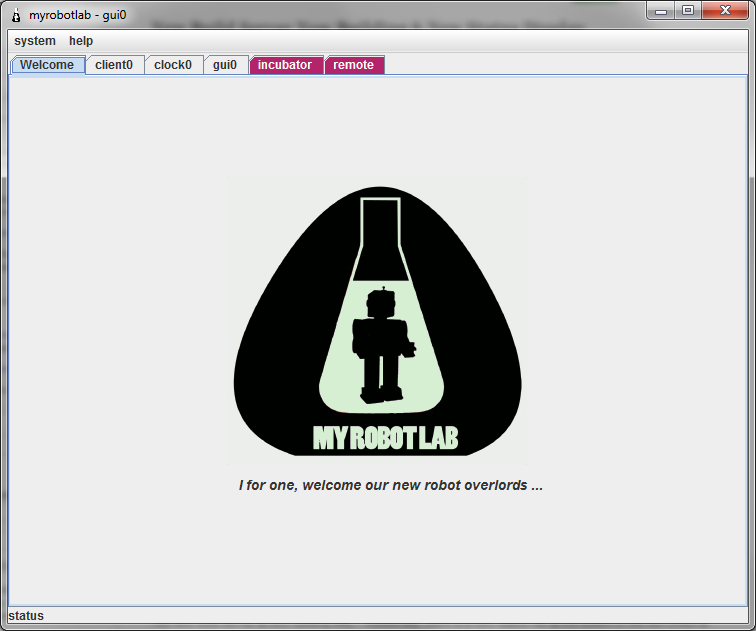Viewport: 756px width, 631px height.
Task: Open the remote tab
Action: [354, 65]
